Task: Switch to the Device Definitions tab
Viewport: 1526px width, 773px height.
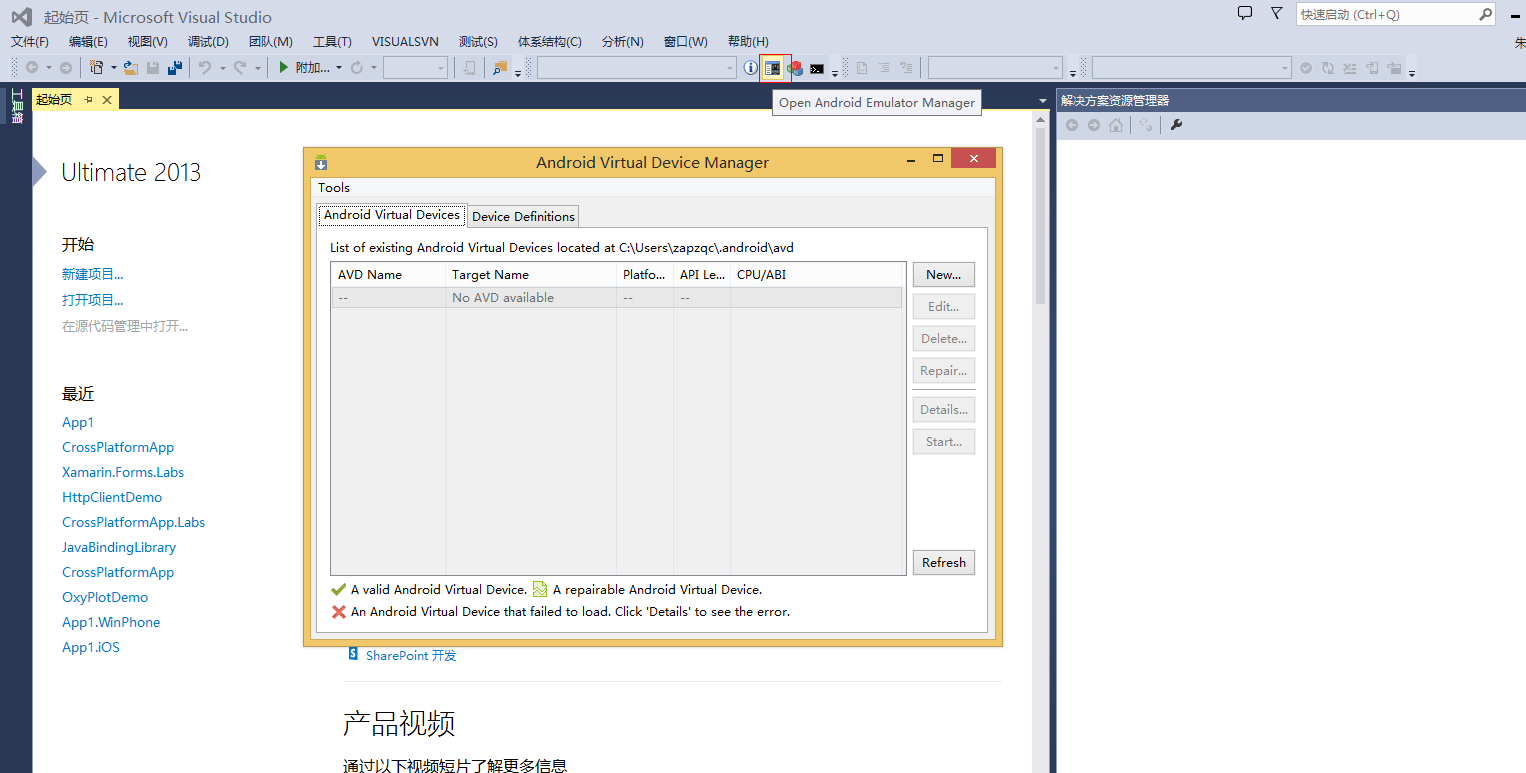Action: click(x=523, y=216)
